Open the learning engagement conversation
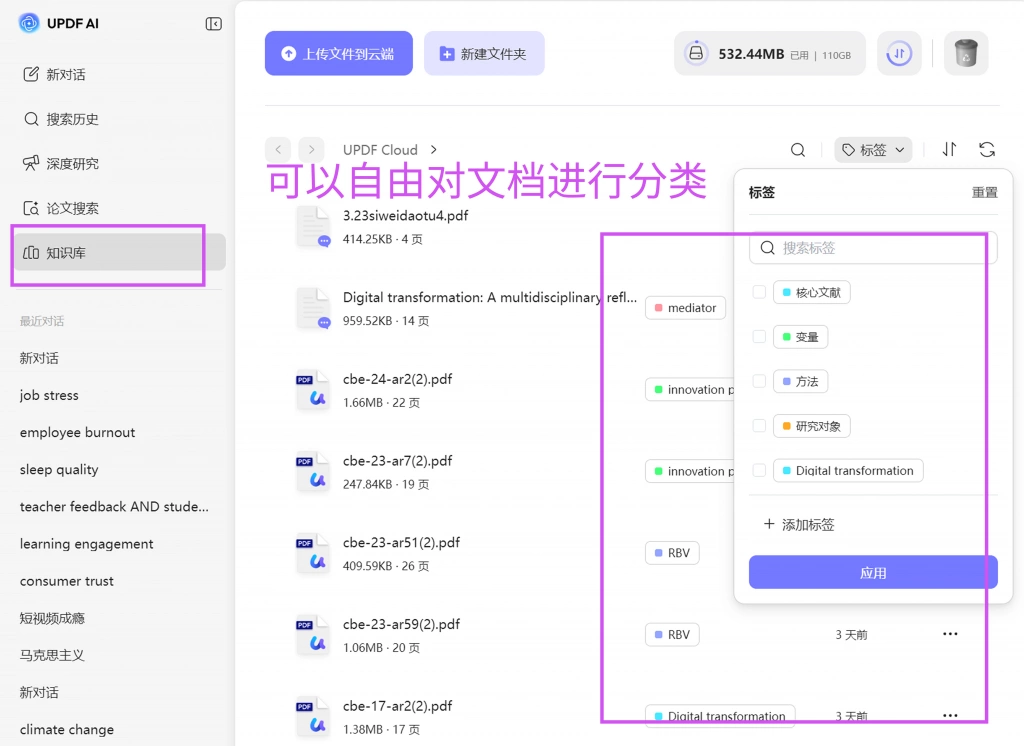 click(86, 543)
